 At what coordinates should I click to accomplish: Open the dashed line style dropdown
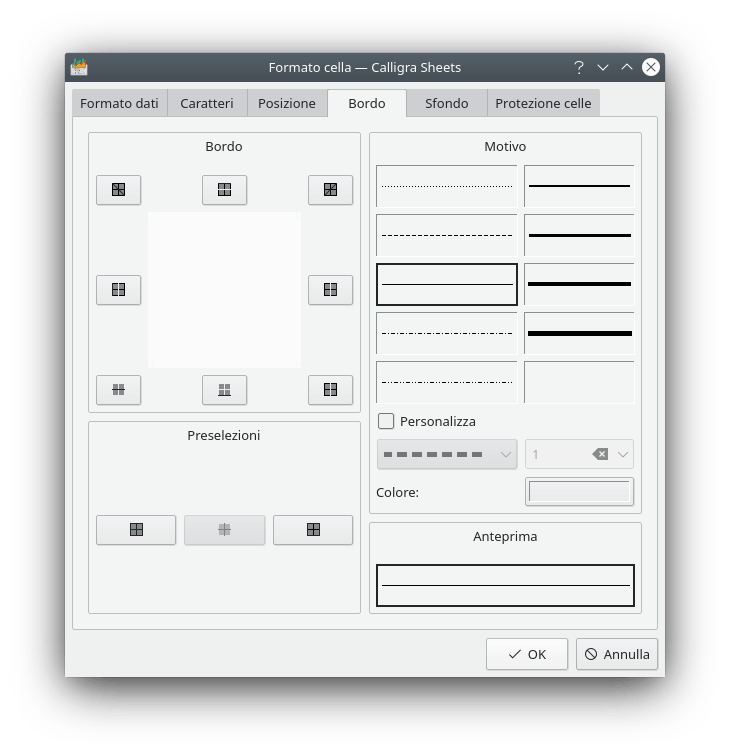447,454
